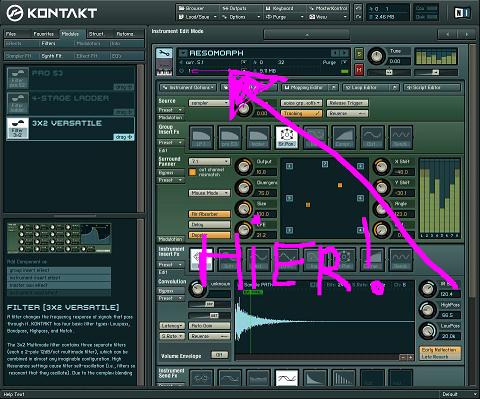Screen dimensions: 480x399
Task: Select the 3x2 Versatile filter module
Action: pyautogui.click(x=71, y=128)
